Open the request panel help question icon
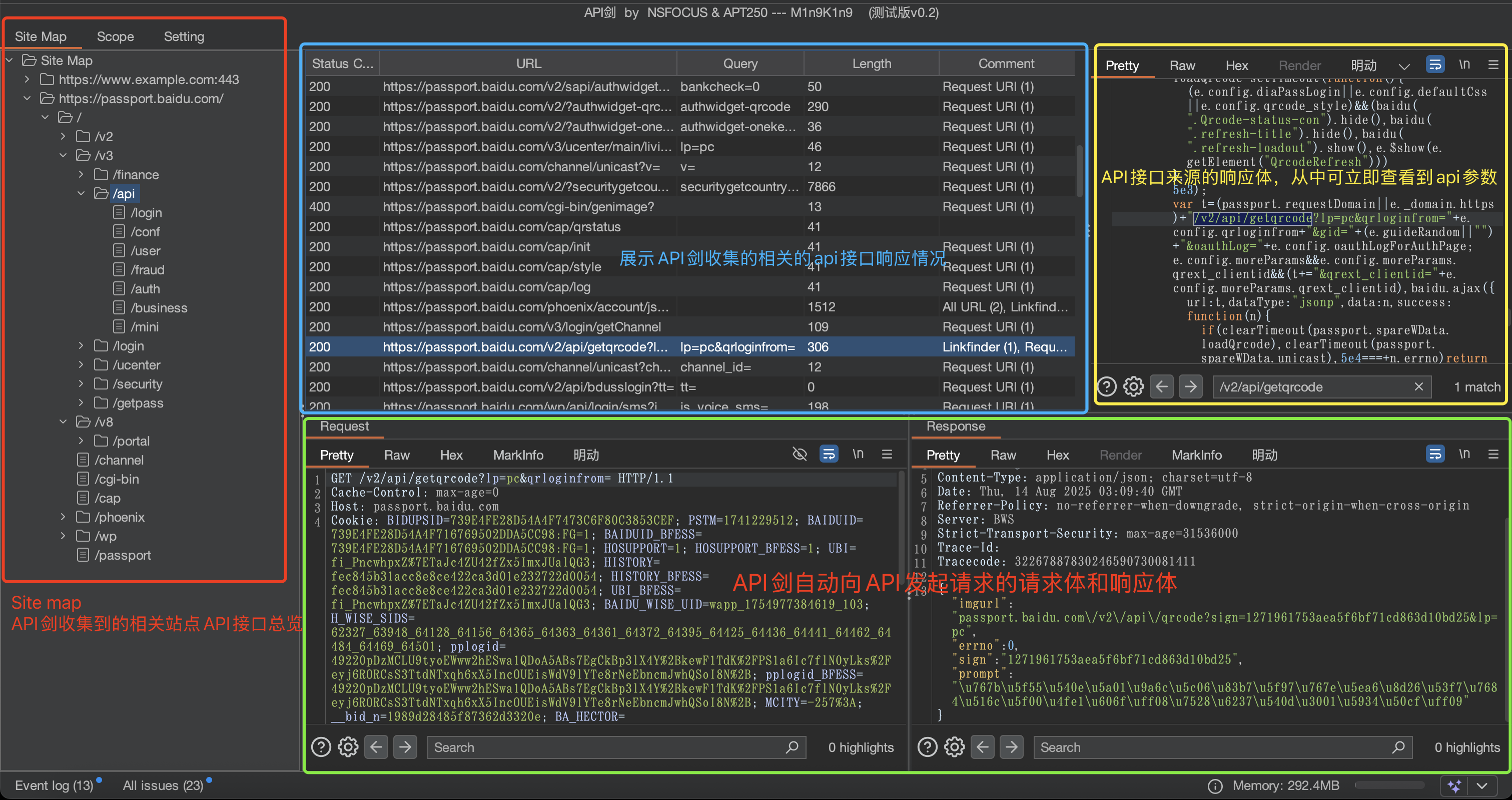Image resolution: width=1512 pixels, height=800 pixels. [x=321, y=747]
